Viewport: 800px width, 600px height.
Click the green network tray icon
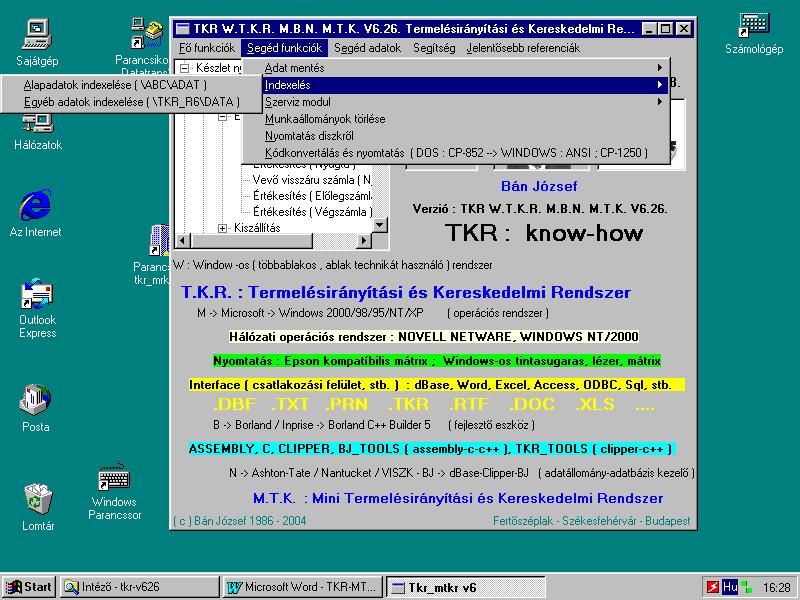(x=746, y=588)
